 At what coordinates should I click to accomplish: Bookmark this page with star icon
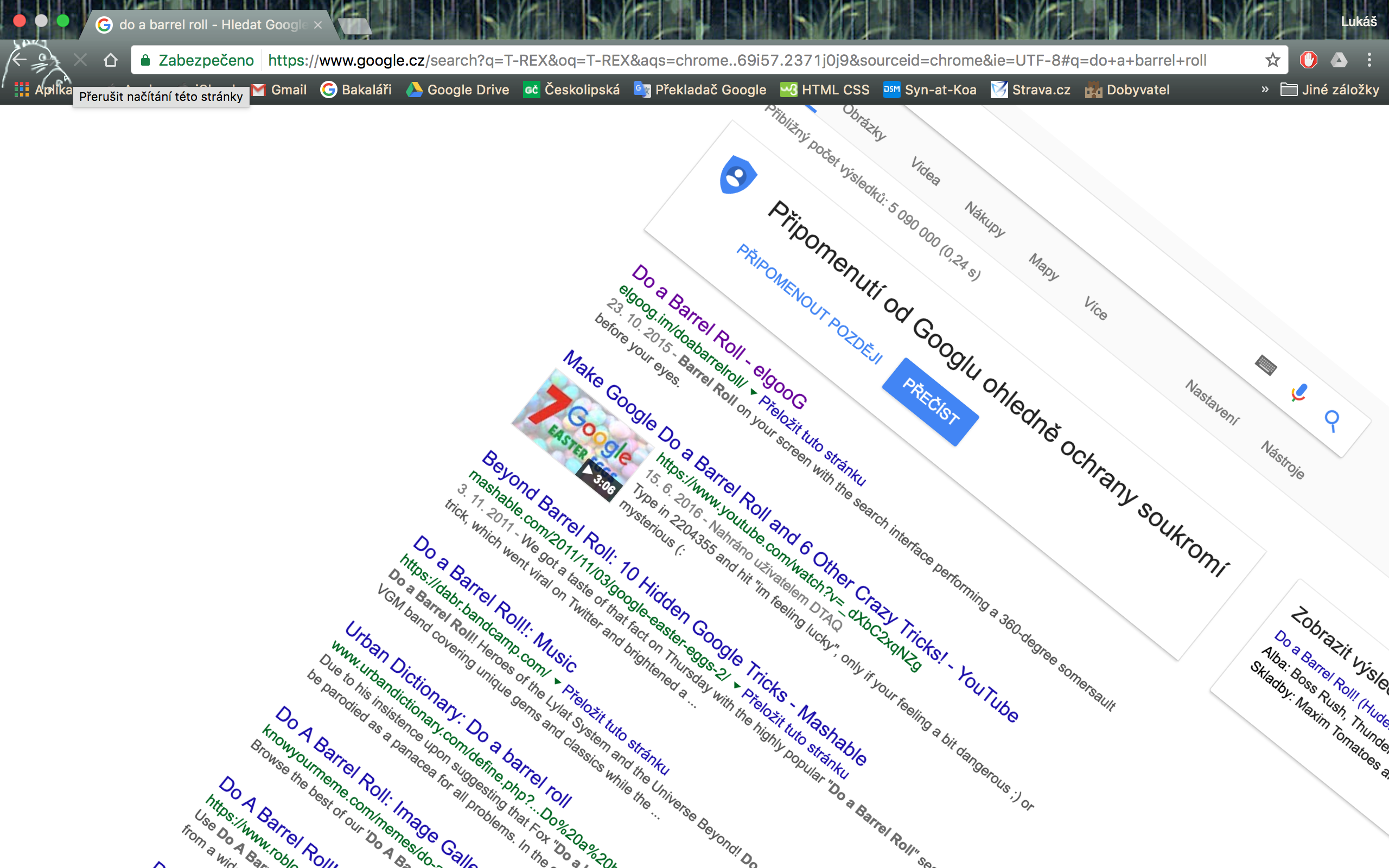1272,60
